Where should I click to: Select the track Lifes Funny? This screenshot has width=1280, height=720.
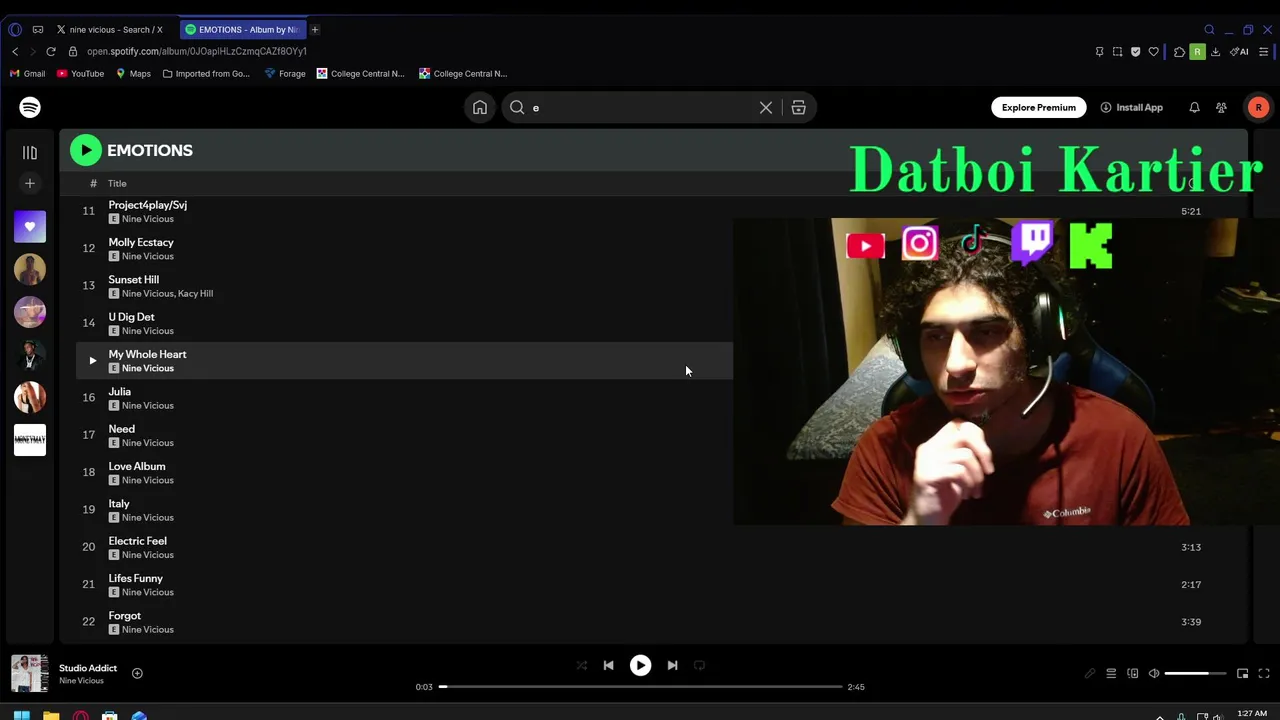135,578
